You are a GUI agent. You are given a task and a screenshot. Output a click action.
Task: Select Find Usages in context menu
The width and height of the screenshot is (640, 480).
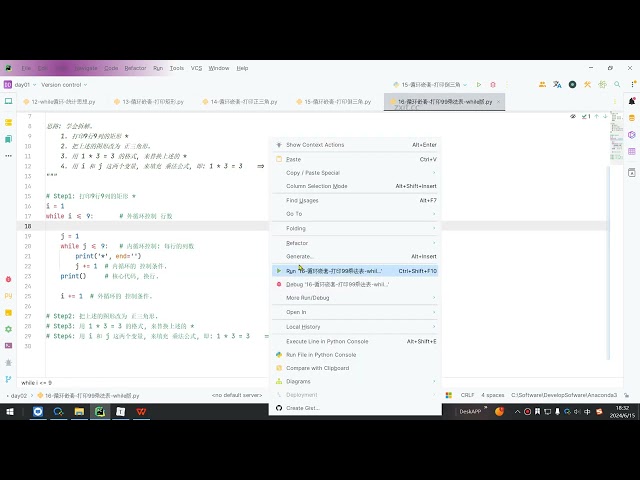[x=355, y=200]
